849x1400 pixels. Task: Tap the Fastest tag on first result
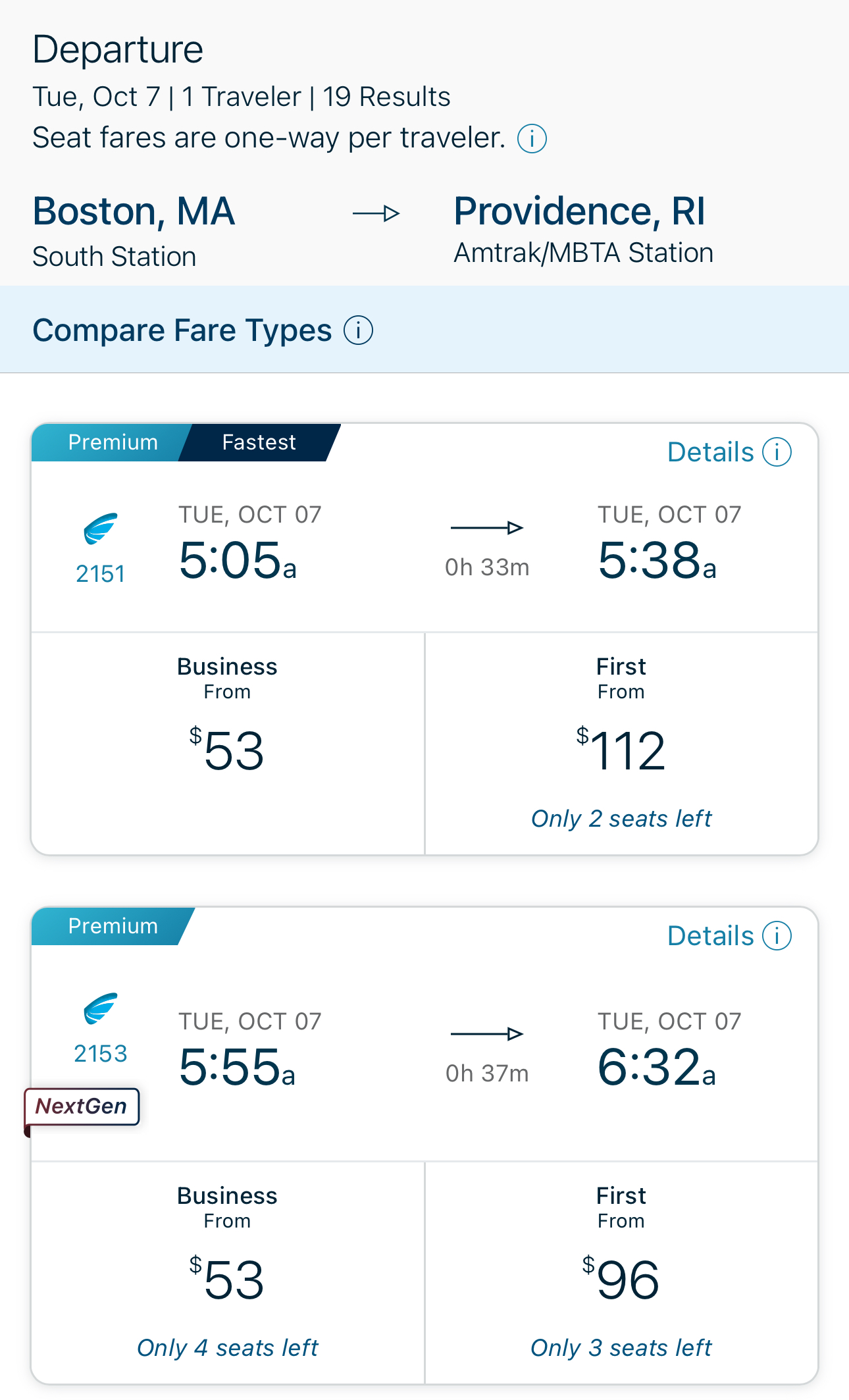coord(259,442)
